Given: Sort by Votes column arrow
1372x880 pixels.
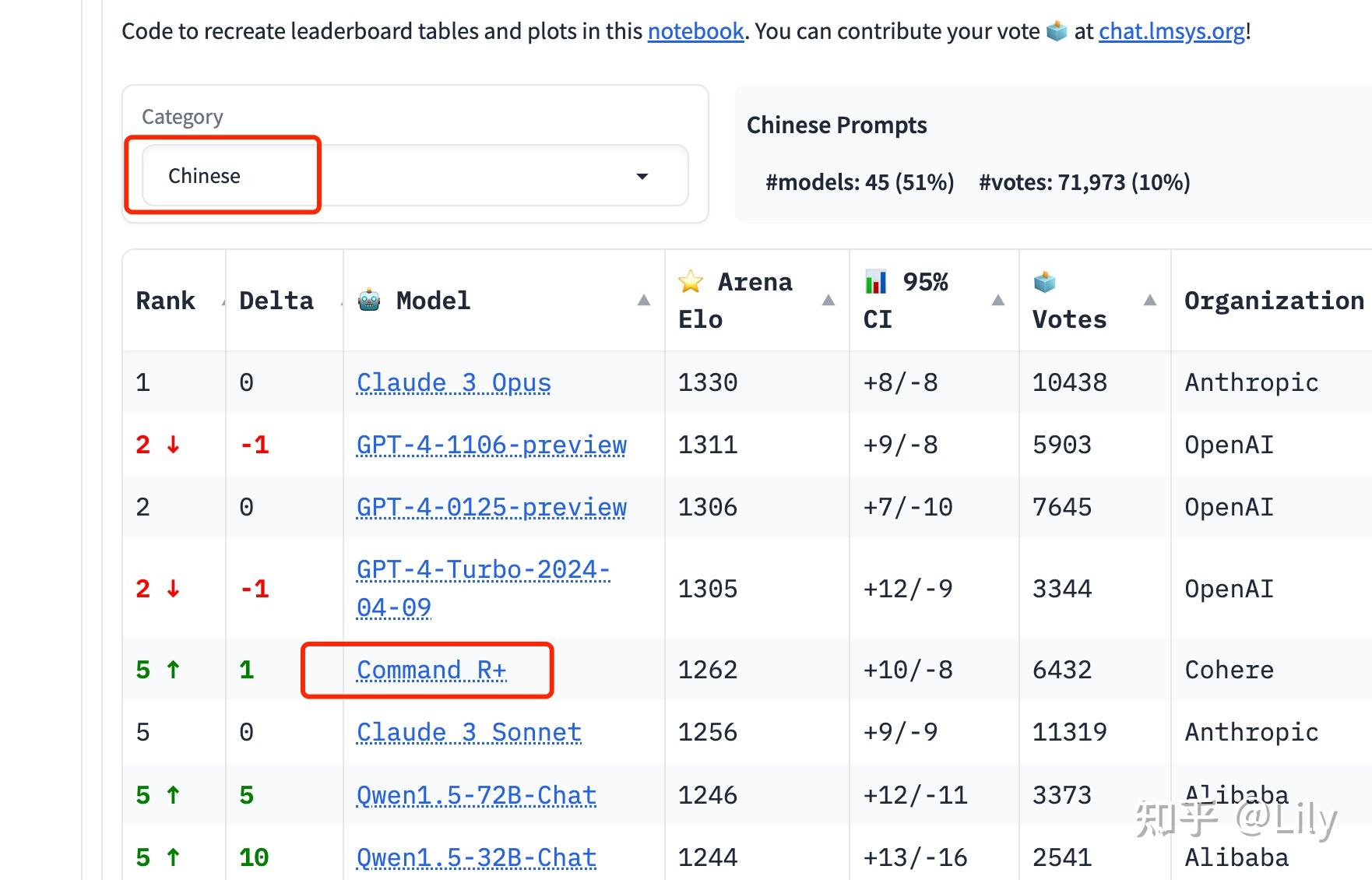Looking at the screenshot, I should 1149,301.
